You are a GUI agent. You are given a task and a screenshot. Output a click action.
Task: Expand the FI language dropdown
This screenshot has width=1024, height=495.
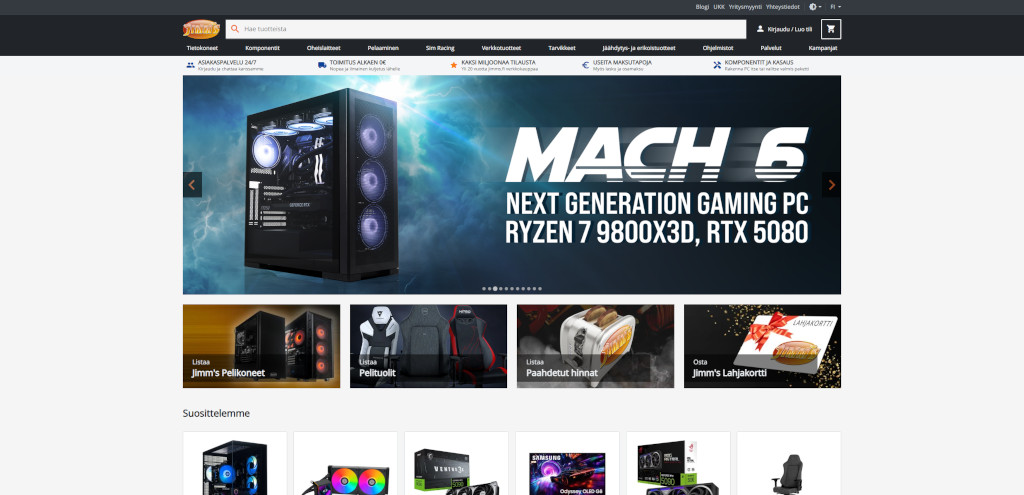tap(834, 6)
